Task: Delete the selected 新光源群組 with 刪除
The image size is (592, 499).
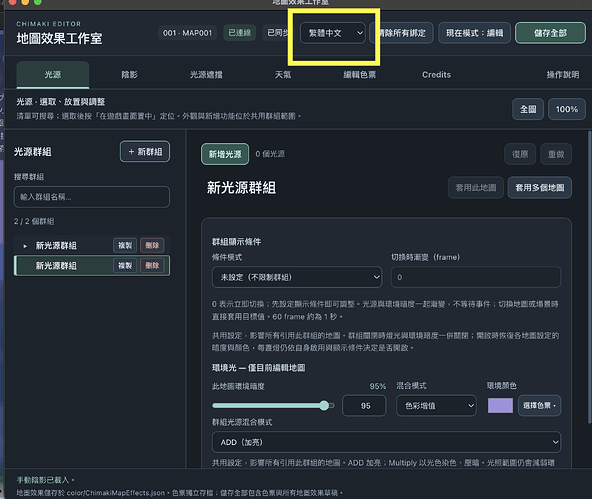Action: pos(152,266)
